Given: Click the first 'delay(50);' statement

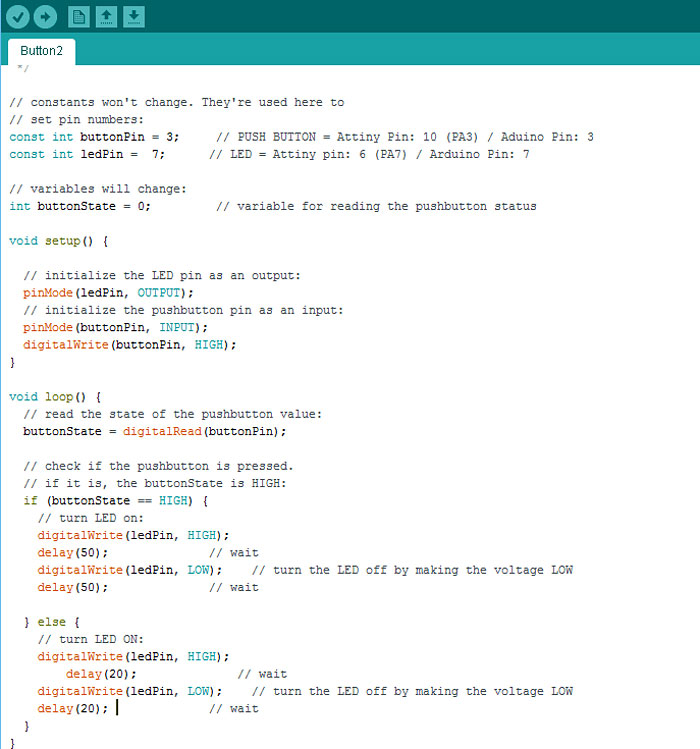Looking at the screenshot, I should pos(73,553).
